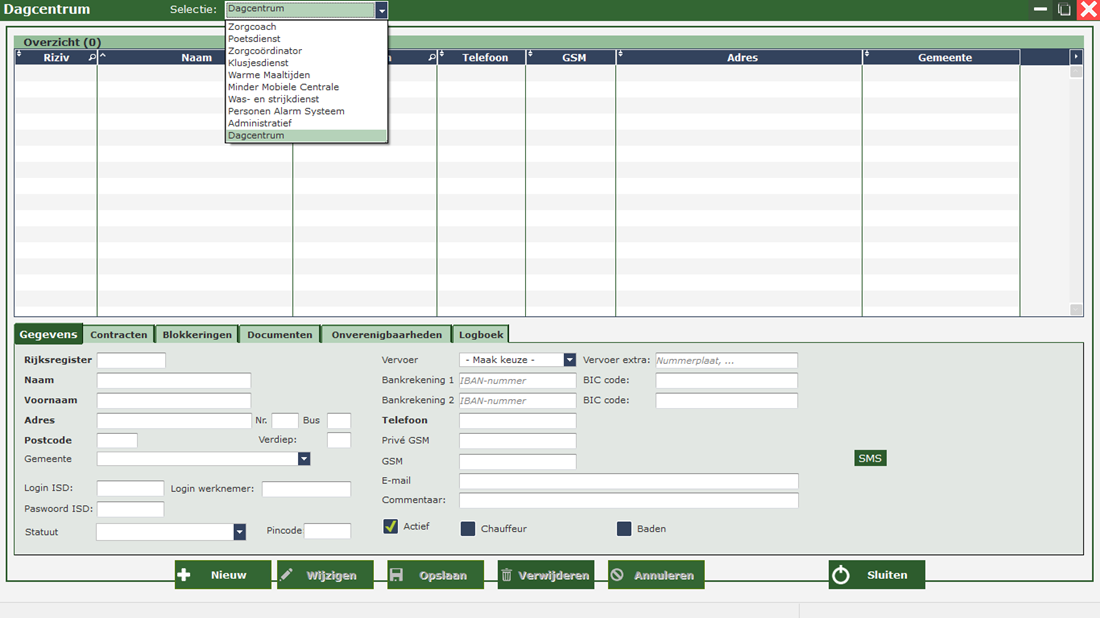Choose Poetsdienst from the Selectie list
This screenshot has width=1100, height=618.
pos(254,39)
